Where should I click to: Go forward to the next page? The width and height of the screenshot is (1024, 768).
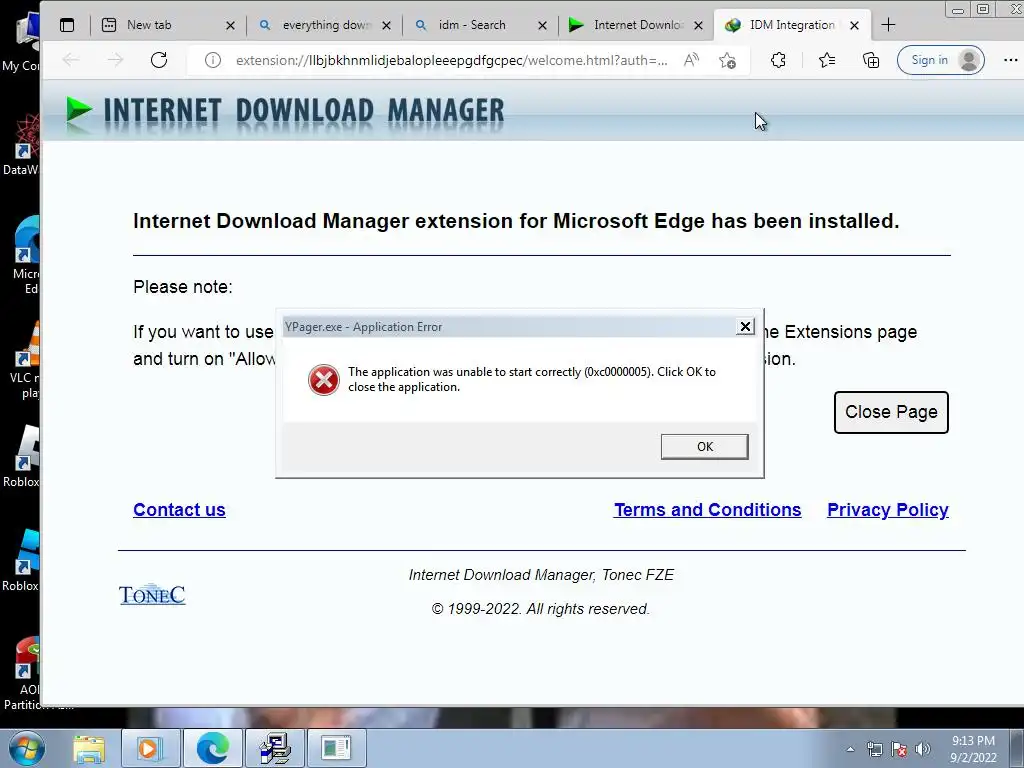(x=115, y=60)
